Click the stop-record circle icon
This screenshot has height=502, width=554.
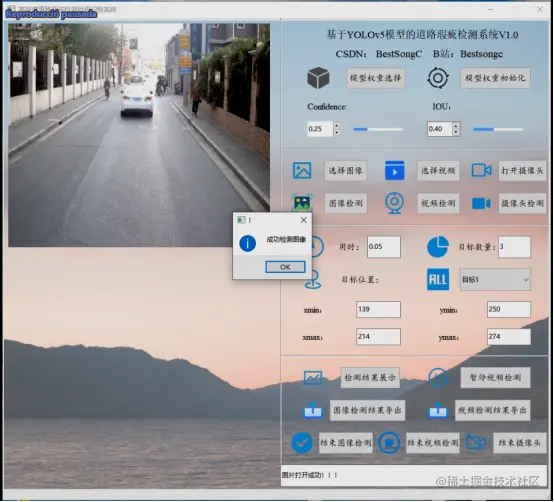pos(389,443)
